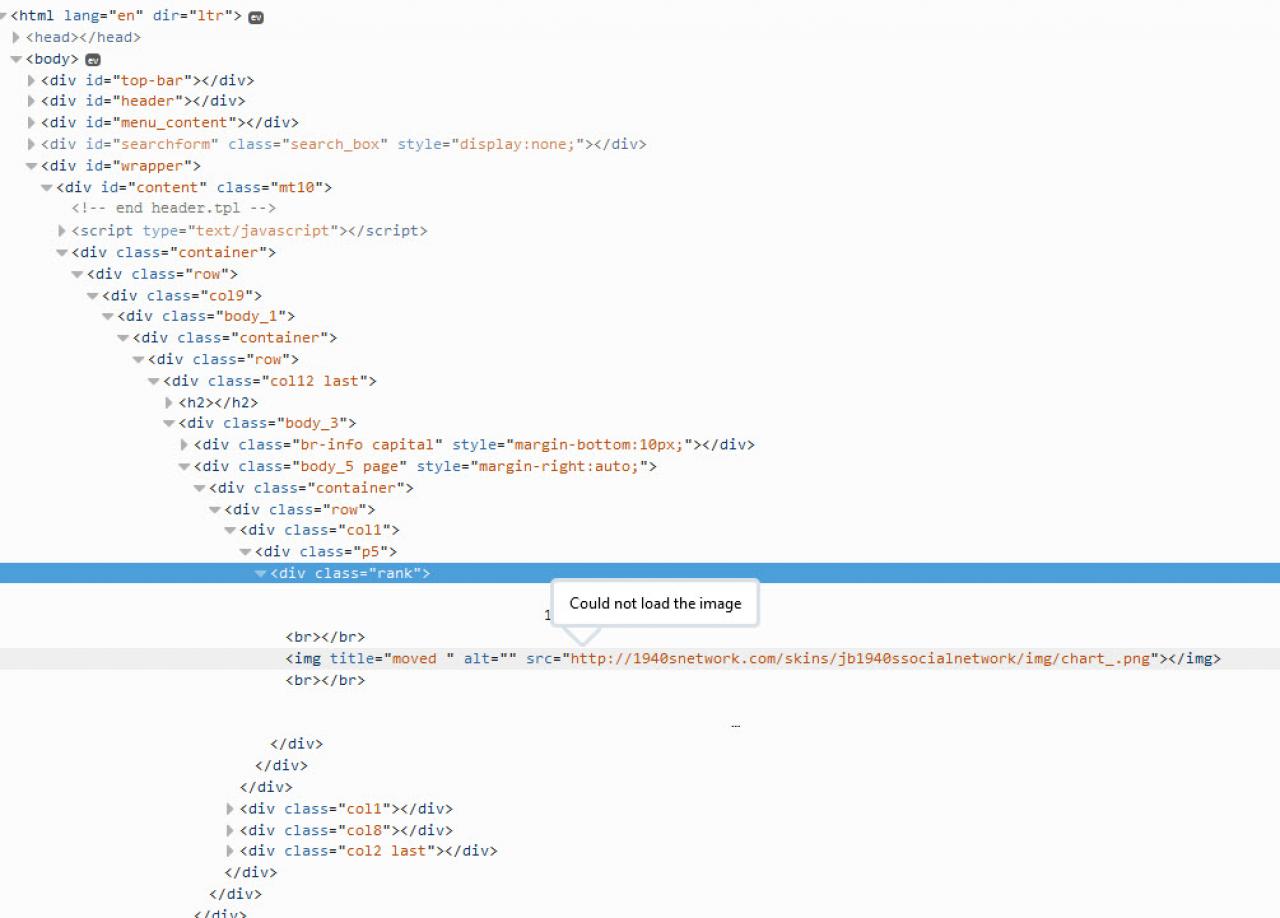1280x918 pixels.
Task: Click the ev badge beside the body tag
Action: coord(93,60)
